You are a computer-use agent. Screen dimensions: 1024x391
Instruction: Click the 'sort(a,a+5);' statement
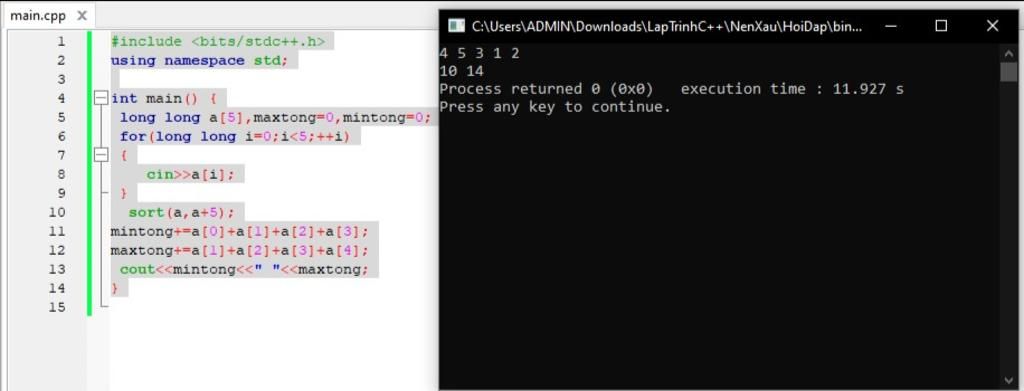click(181, 212)
